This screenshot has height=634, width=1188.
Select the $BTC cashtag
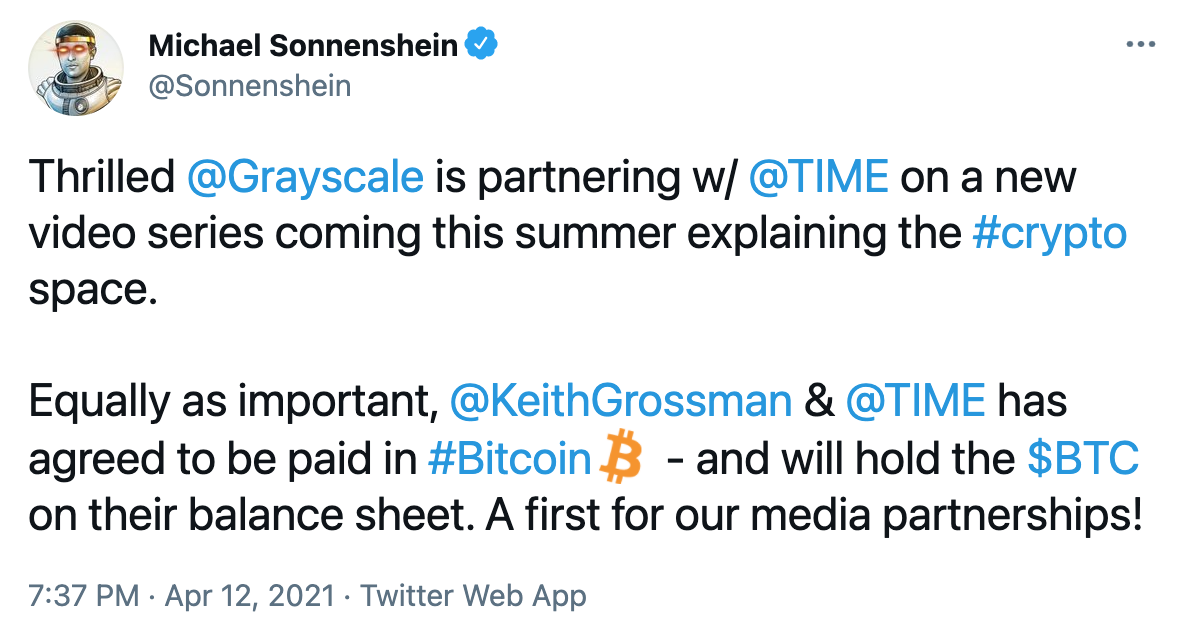(x=1084, y=459)
